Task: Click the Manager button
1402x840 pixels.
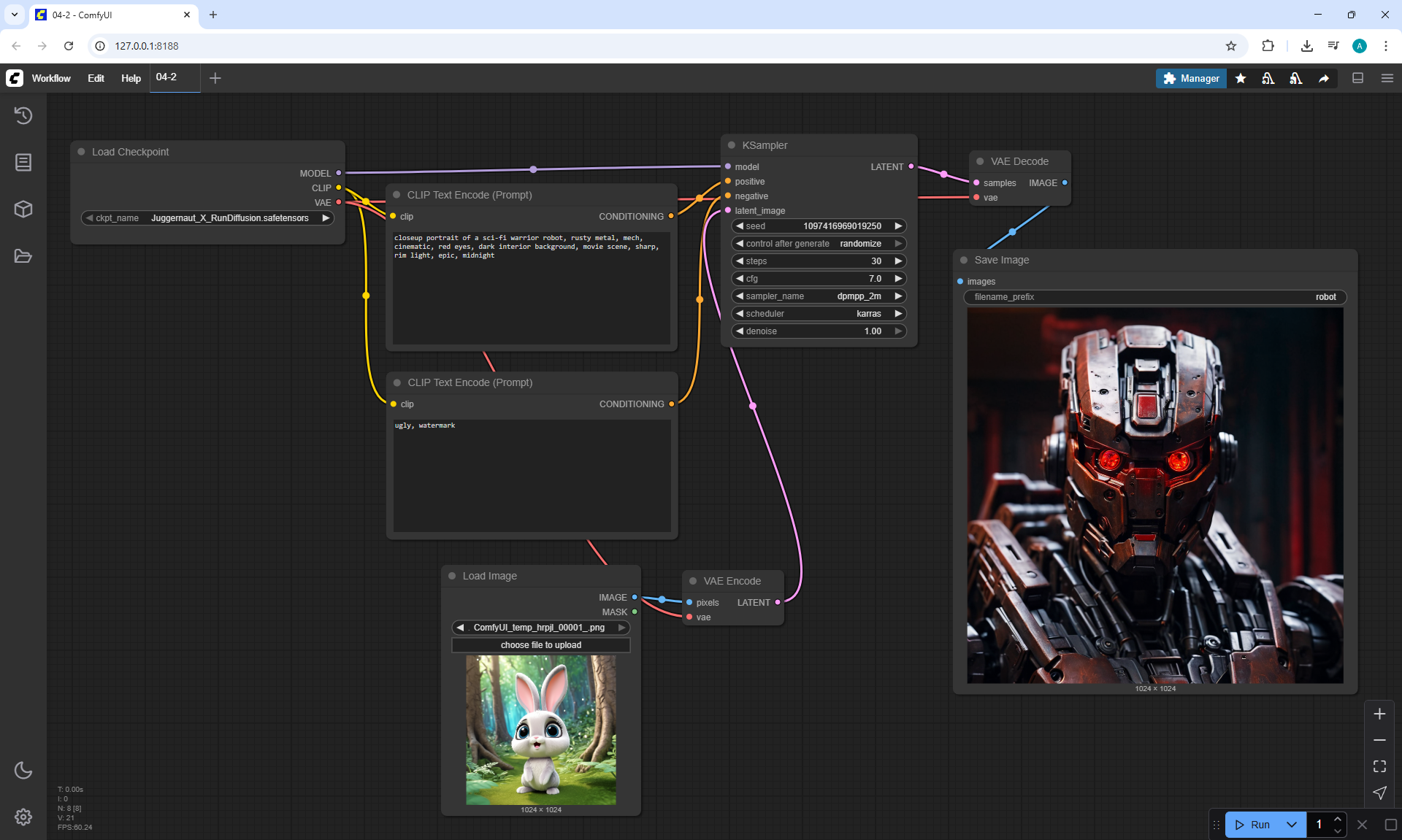Action: coord(1191,78)
